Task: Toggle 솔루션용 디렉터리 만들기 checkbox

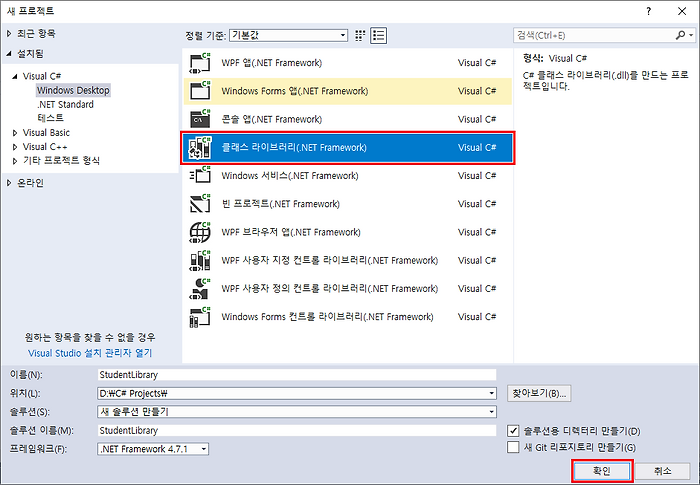Action: pyautogui.click(x=513, y=431)
